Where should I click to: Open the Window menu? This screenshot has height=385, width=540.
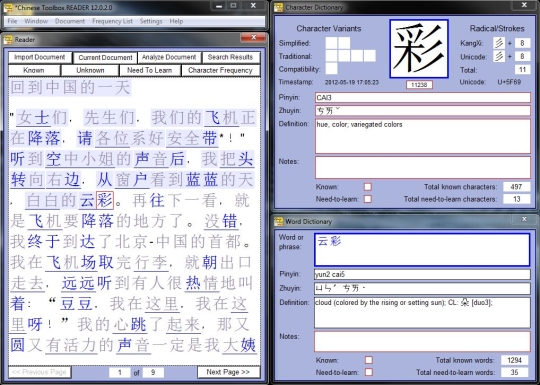(36, 21)
